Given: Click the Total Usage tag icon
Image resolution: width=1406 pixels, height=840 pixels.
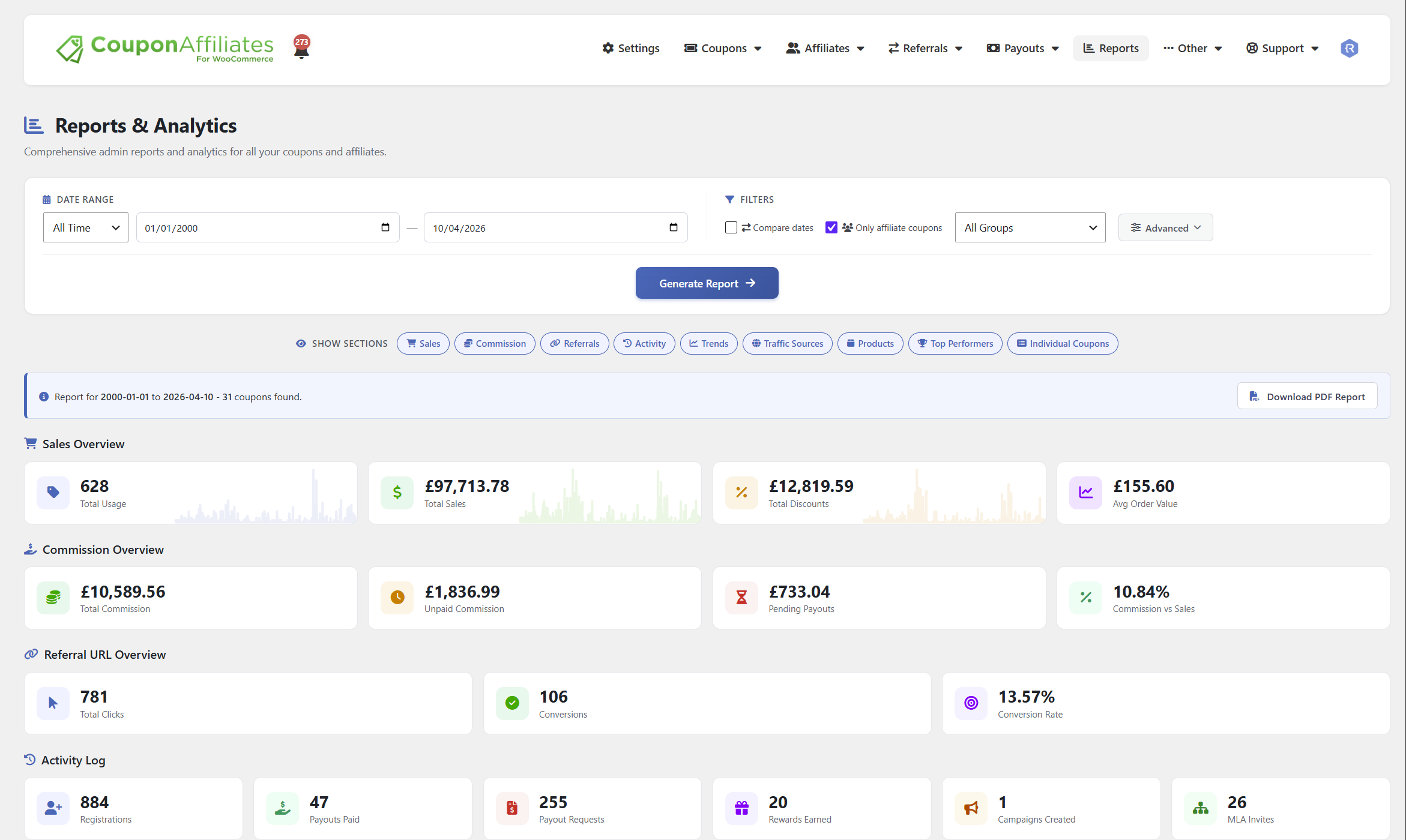Looking at the screenshot, I should tap(53, 493).
